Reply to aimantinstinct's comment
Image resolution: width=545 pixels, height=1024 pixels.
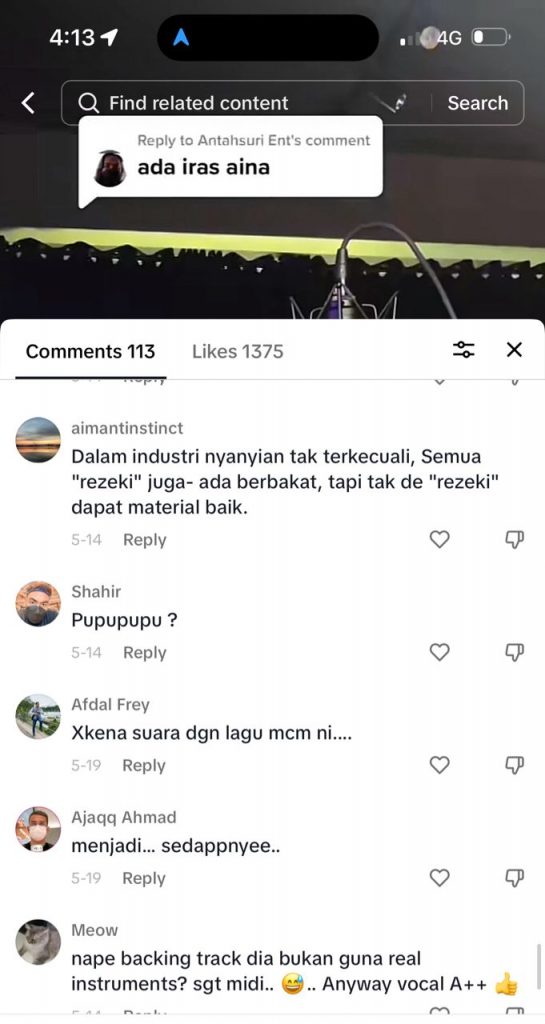click(145, 540)
